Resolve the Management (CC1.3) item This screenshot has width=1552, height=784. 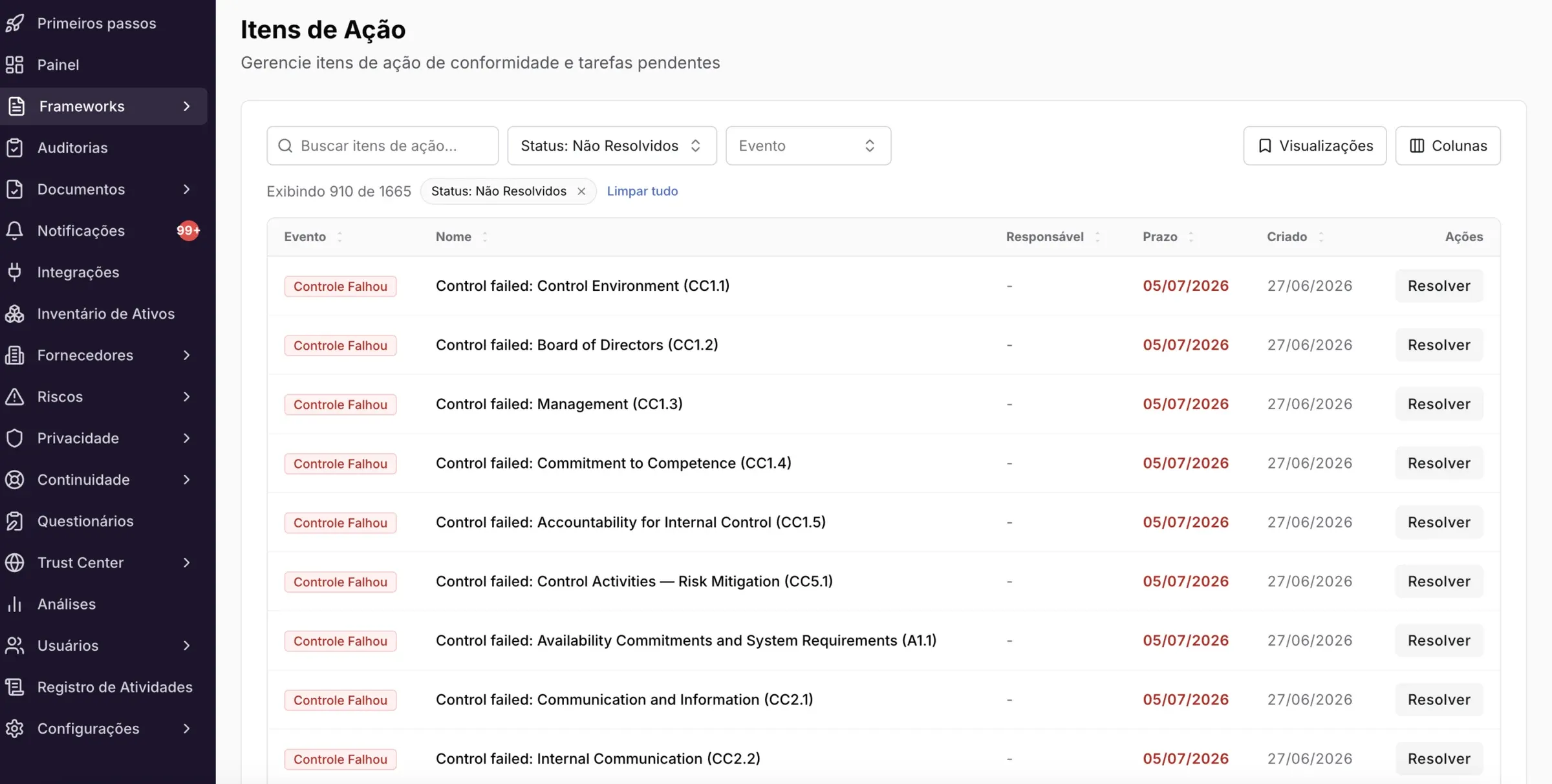click(1439, 404)
